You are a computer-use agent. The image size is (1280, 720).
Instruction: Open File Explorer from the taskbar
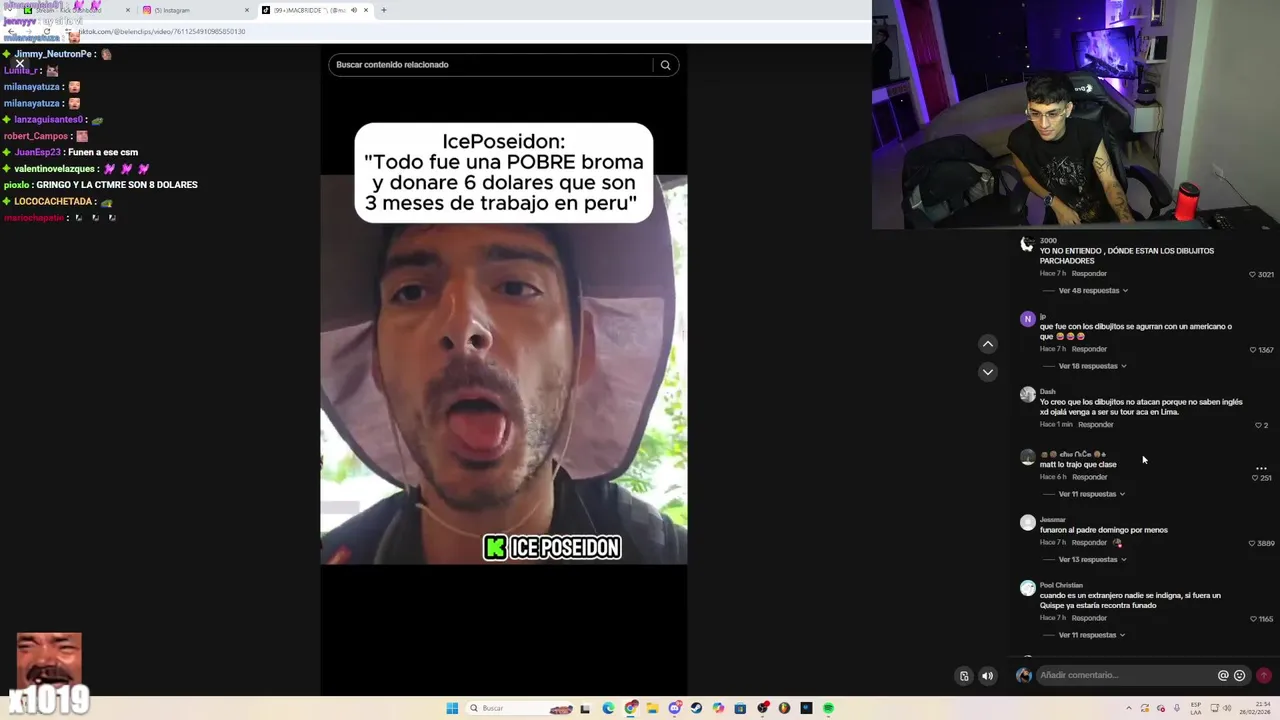pos(652,708)
